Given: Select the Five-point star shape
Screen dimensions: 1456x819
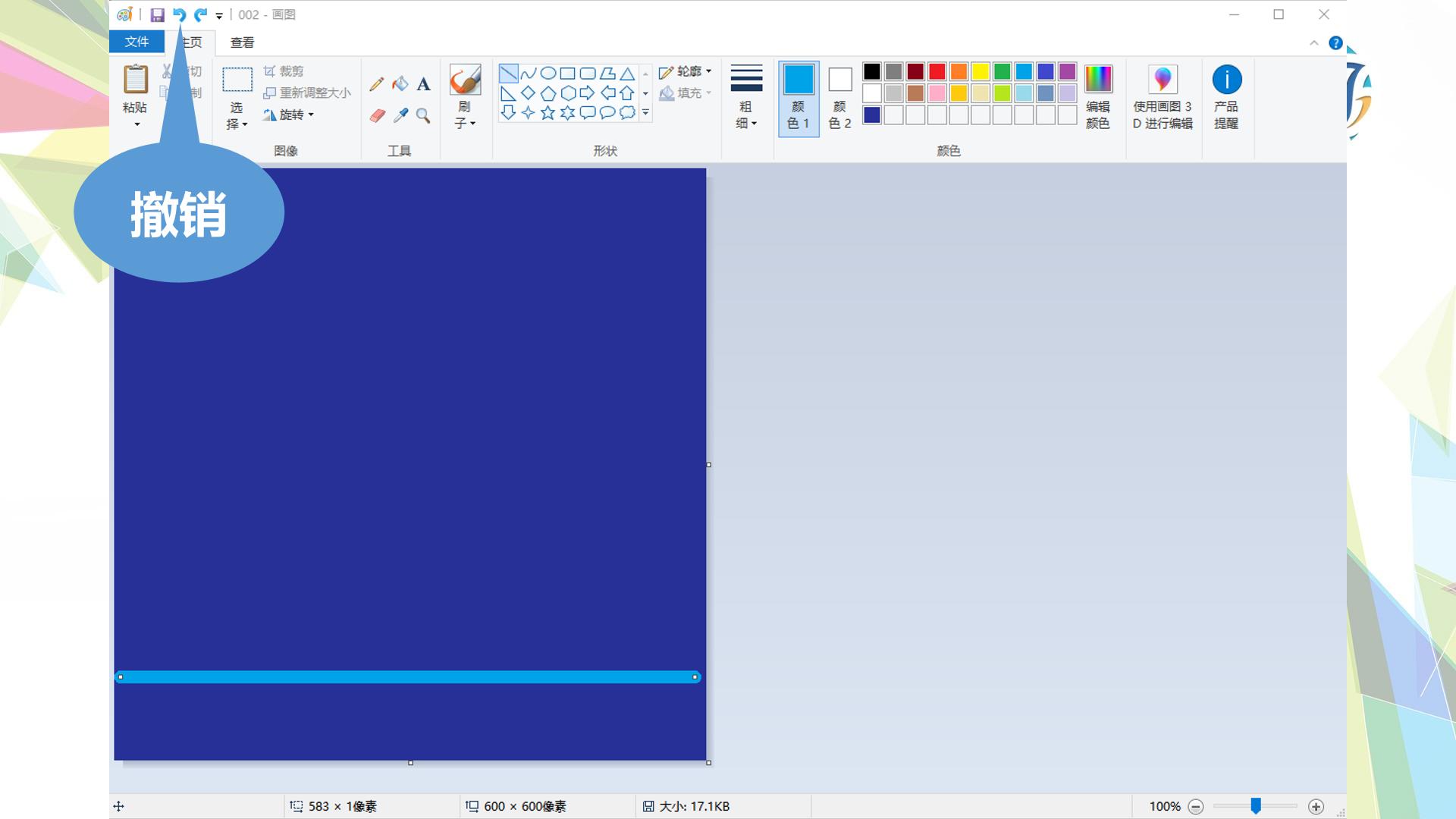Looking at the screenshot, I should 548,113.
